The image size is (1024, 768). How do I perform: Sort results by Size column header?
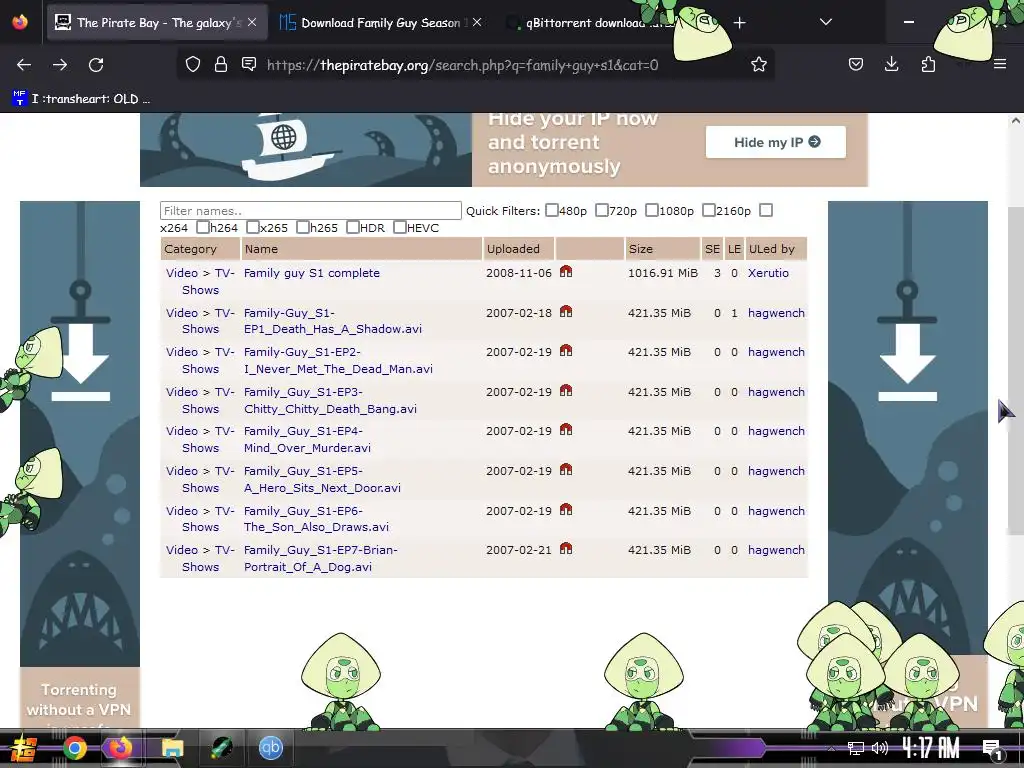(641, 249)
